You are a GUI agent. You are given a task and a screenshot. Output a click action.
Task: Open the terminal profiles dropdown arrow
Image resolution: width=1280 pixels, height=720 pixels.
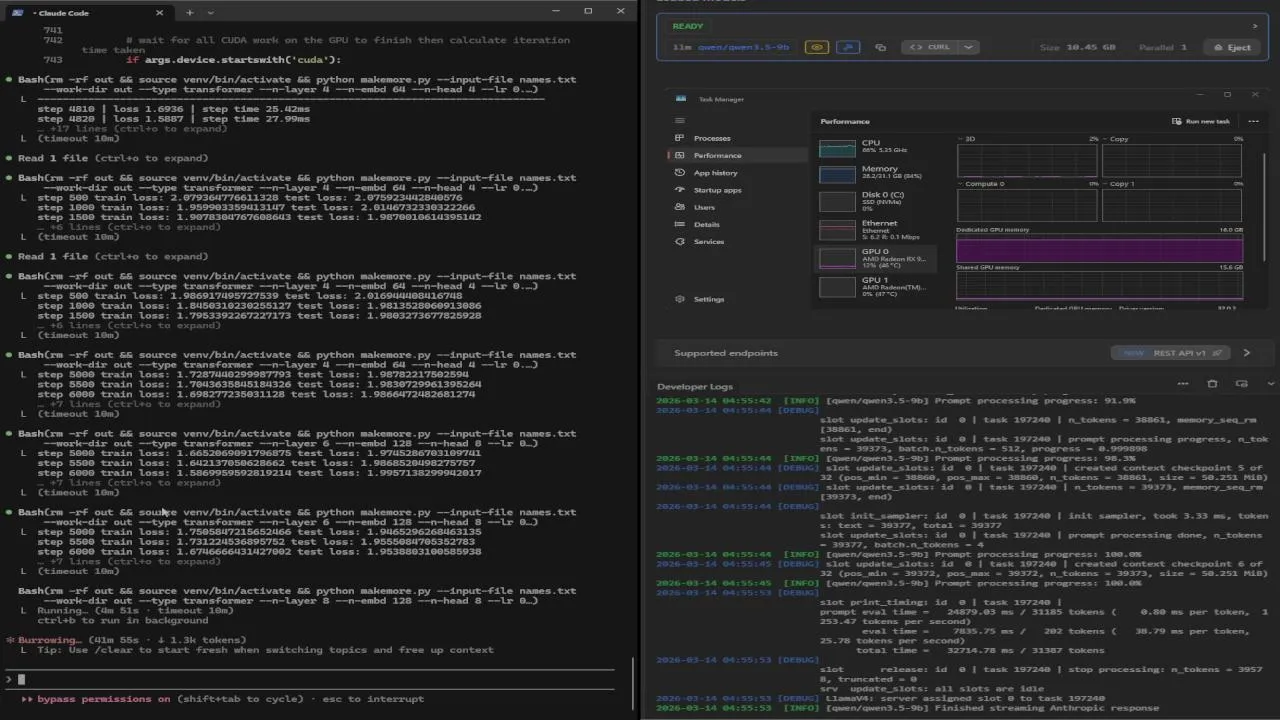click(x=210, y=12)
